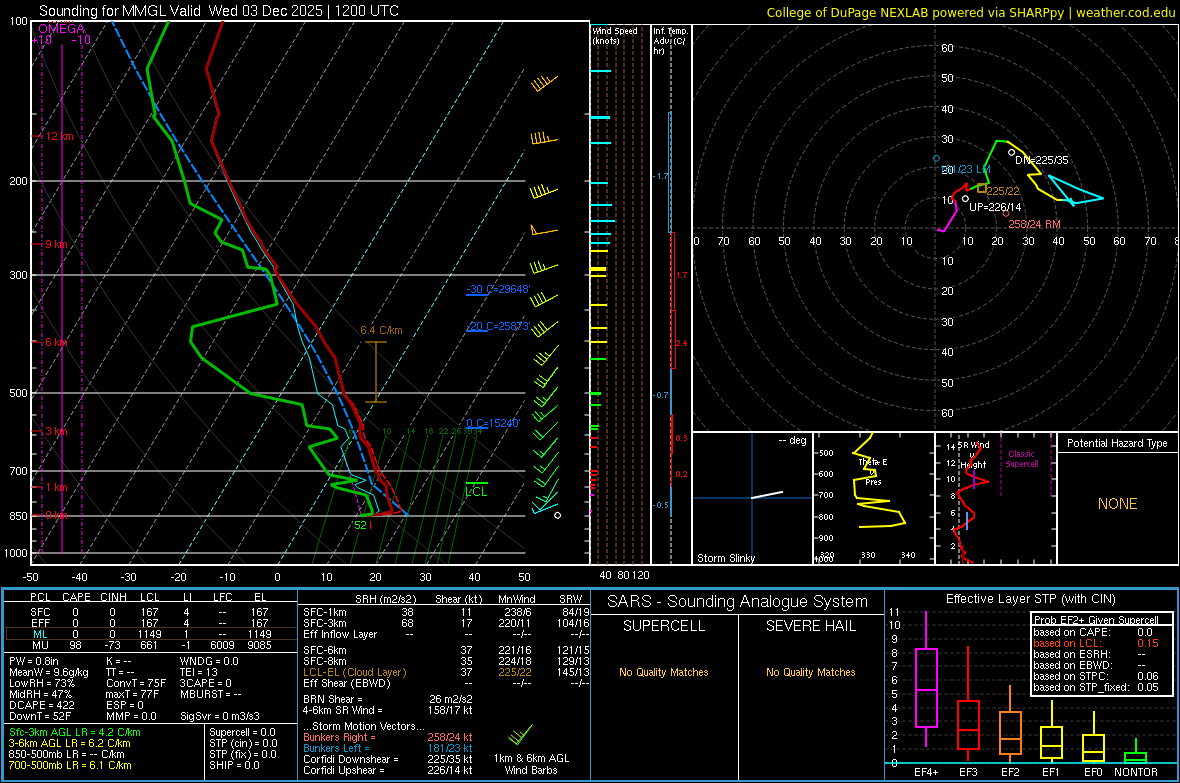The height and width of the screenshot is (783, 1180).
Task: Open the Storm Slinky inset panel
Action: tap(752, 498)
